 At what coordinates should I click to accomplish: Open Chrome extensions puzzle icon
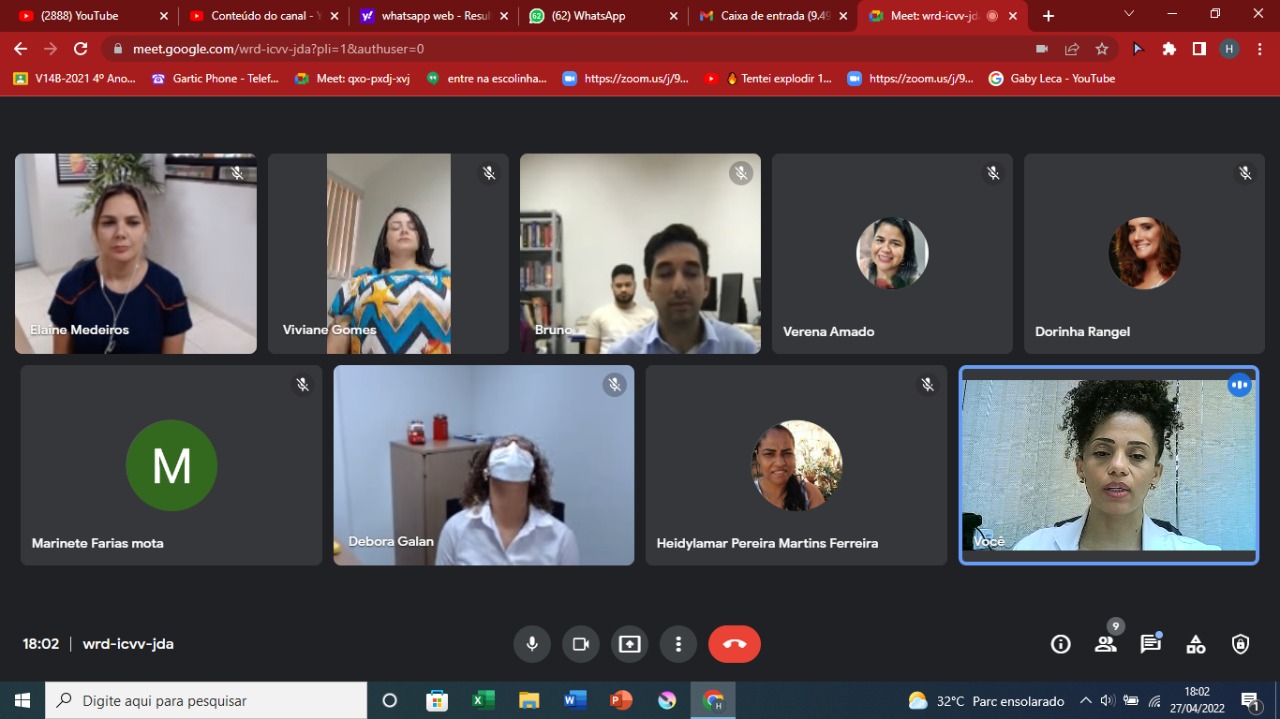tap(1169, 49)
